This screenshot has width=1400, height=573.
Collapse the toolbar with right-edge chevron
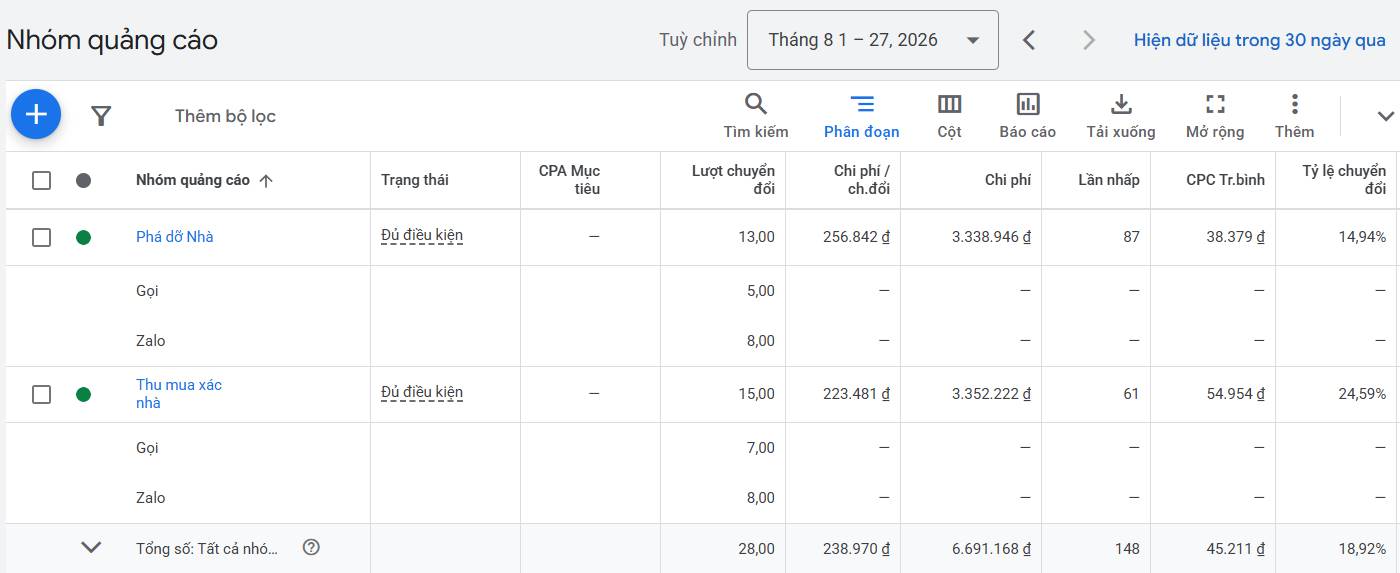coord(1385,116)
